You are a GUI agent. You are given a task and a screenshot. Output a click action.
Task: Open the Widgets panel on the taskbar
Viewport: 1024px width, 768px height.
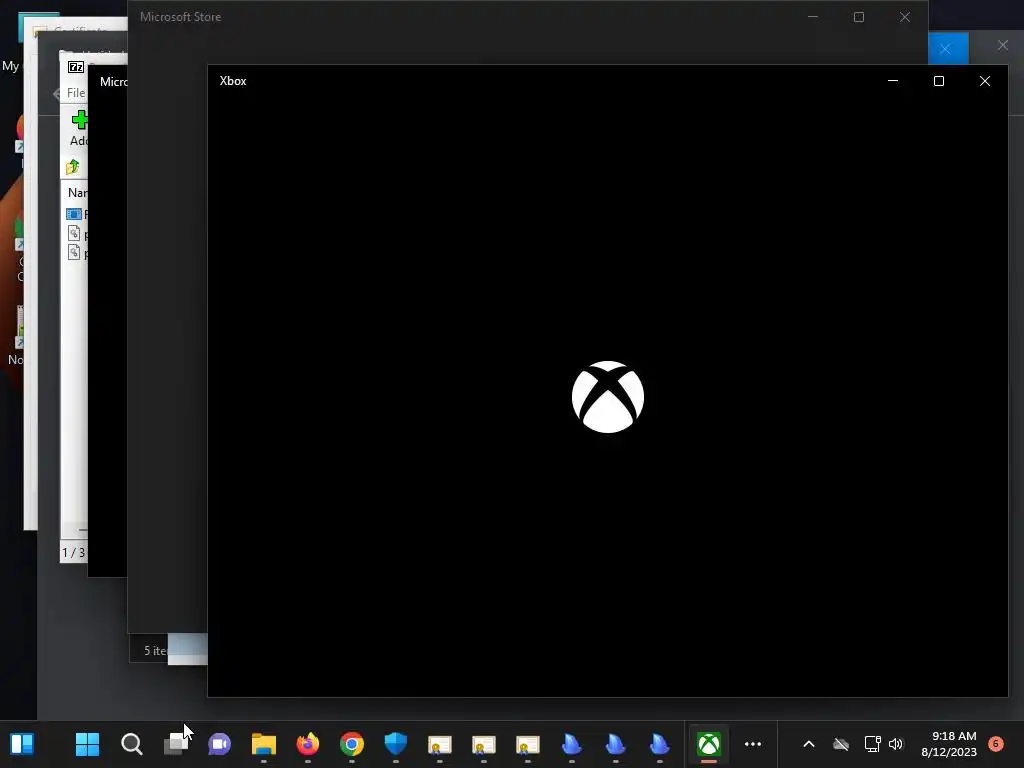[22, 744]
